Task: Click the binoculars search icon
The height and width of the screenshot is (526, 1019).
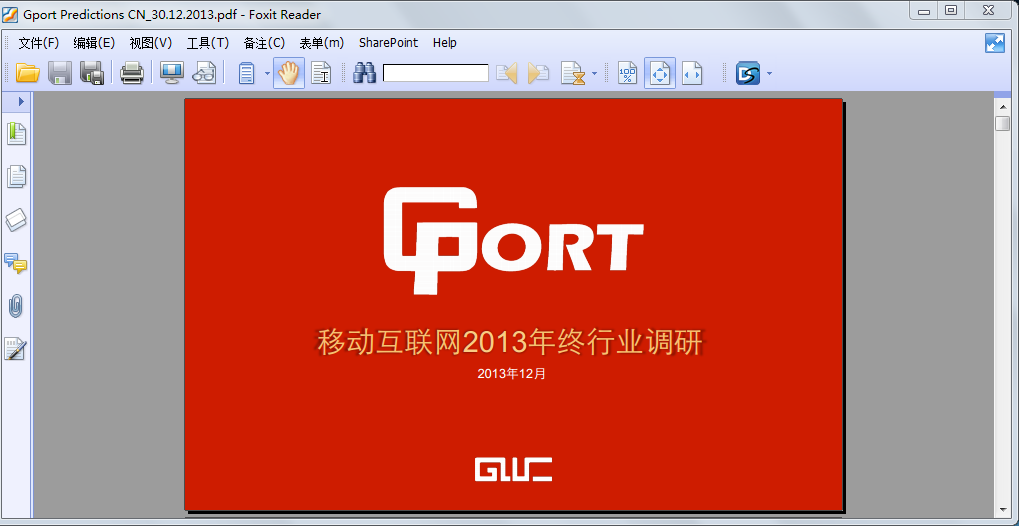Action: 365,73
